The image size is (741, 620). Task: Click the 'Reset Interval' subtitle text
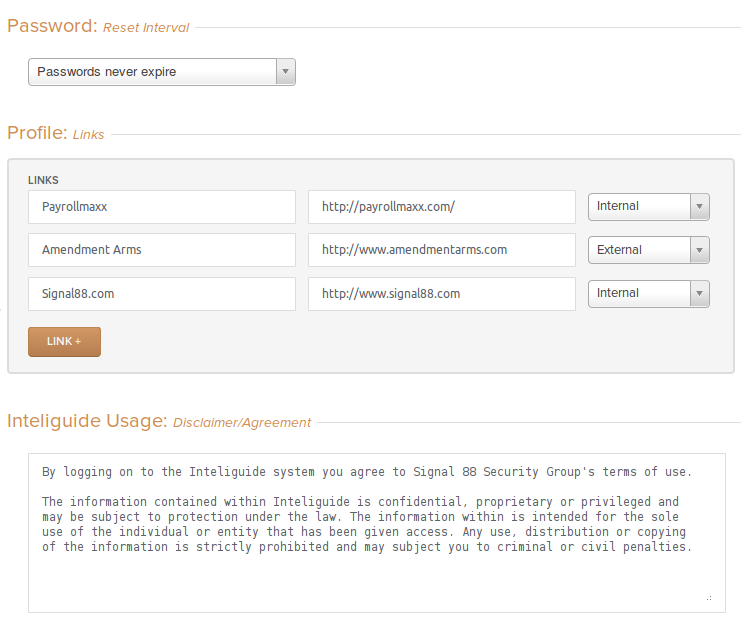(146, 28)
